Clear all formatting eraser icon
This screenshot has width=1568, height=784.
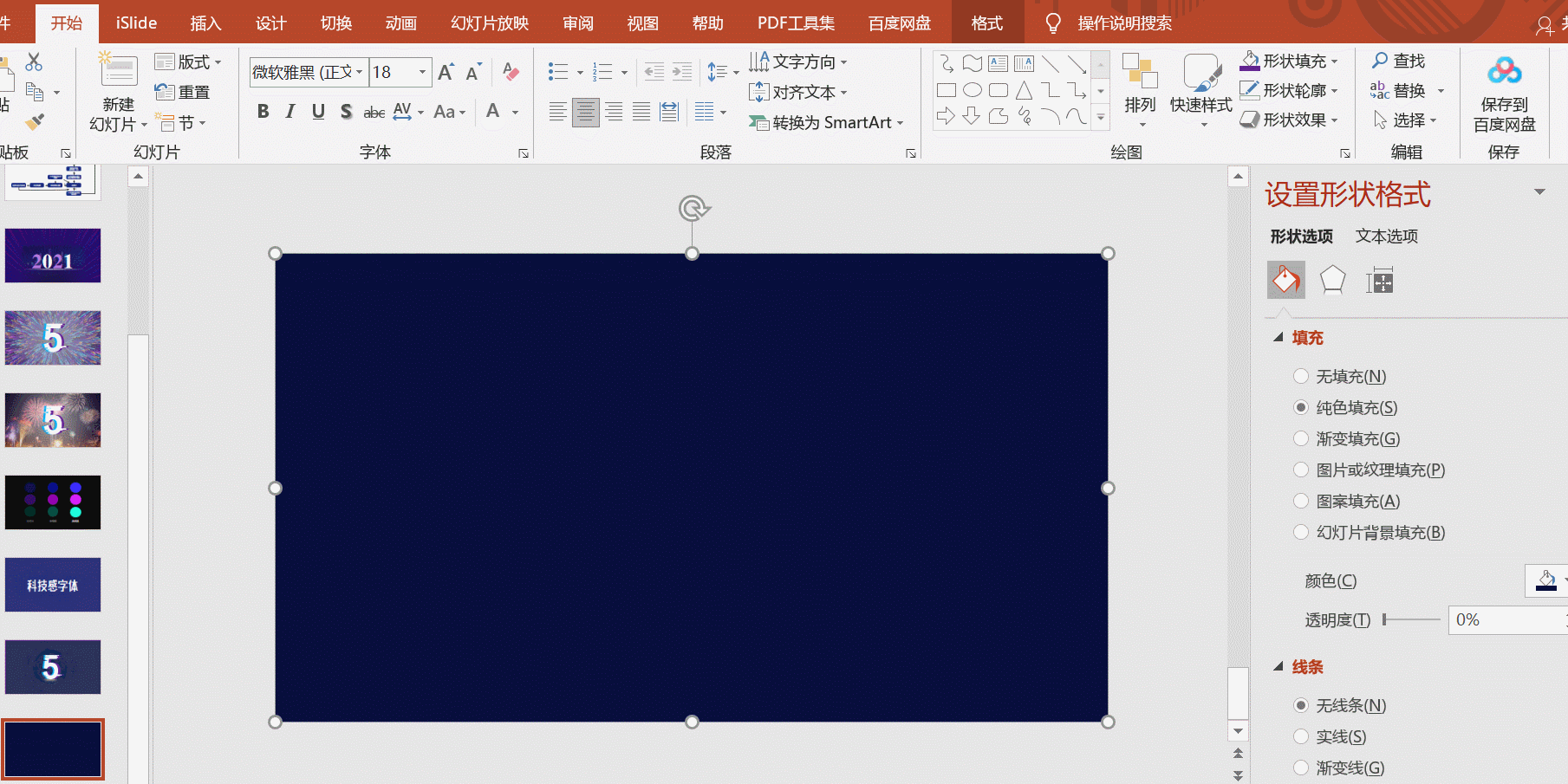tap(511, 72)
